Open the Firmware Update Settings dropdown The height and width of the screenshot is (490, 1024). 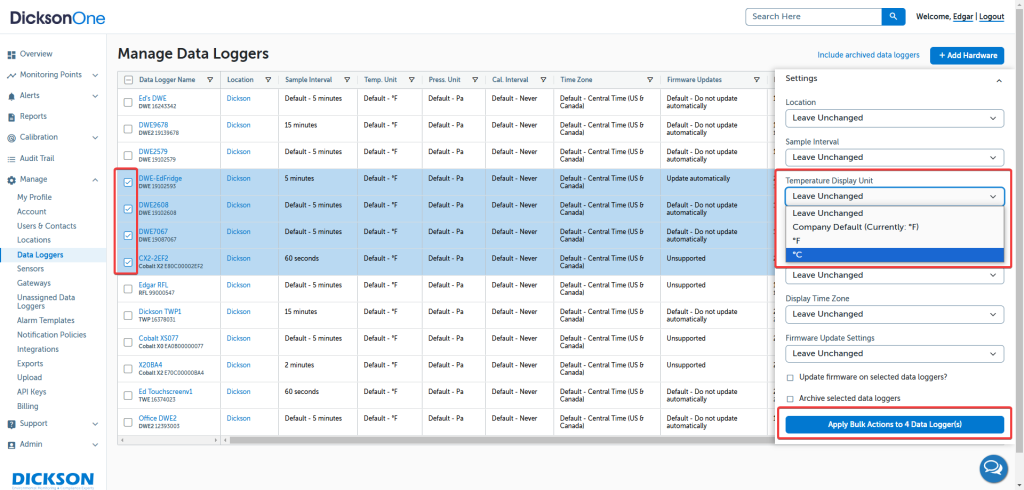click(x=893, y=353)
